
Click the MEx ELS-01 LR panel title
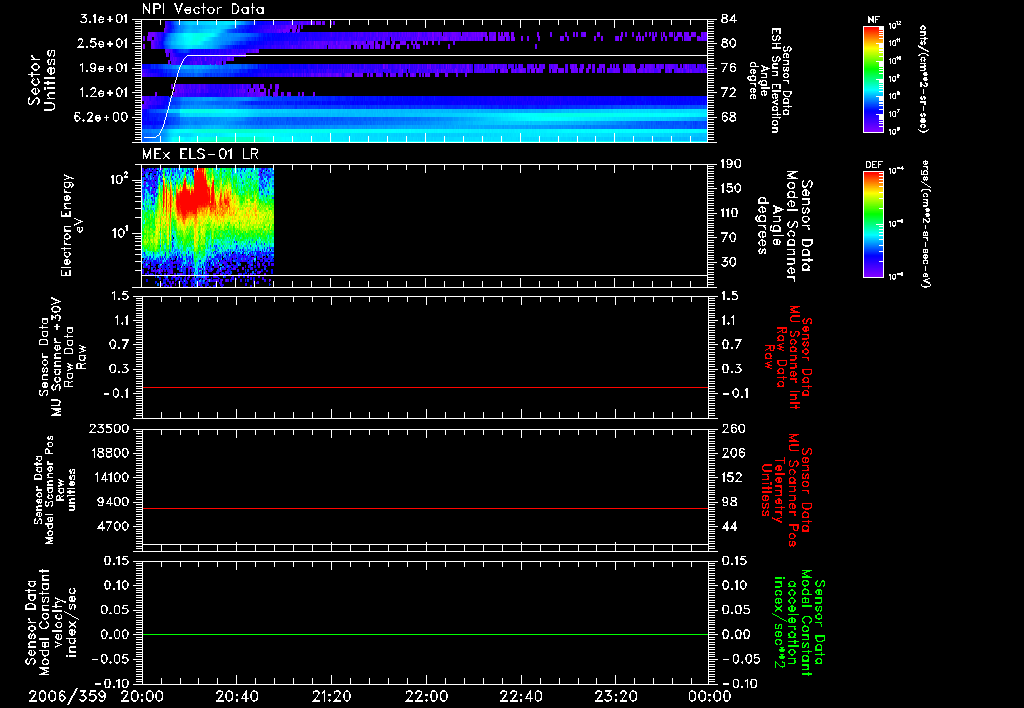pos(200,154)
